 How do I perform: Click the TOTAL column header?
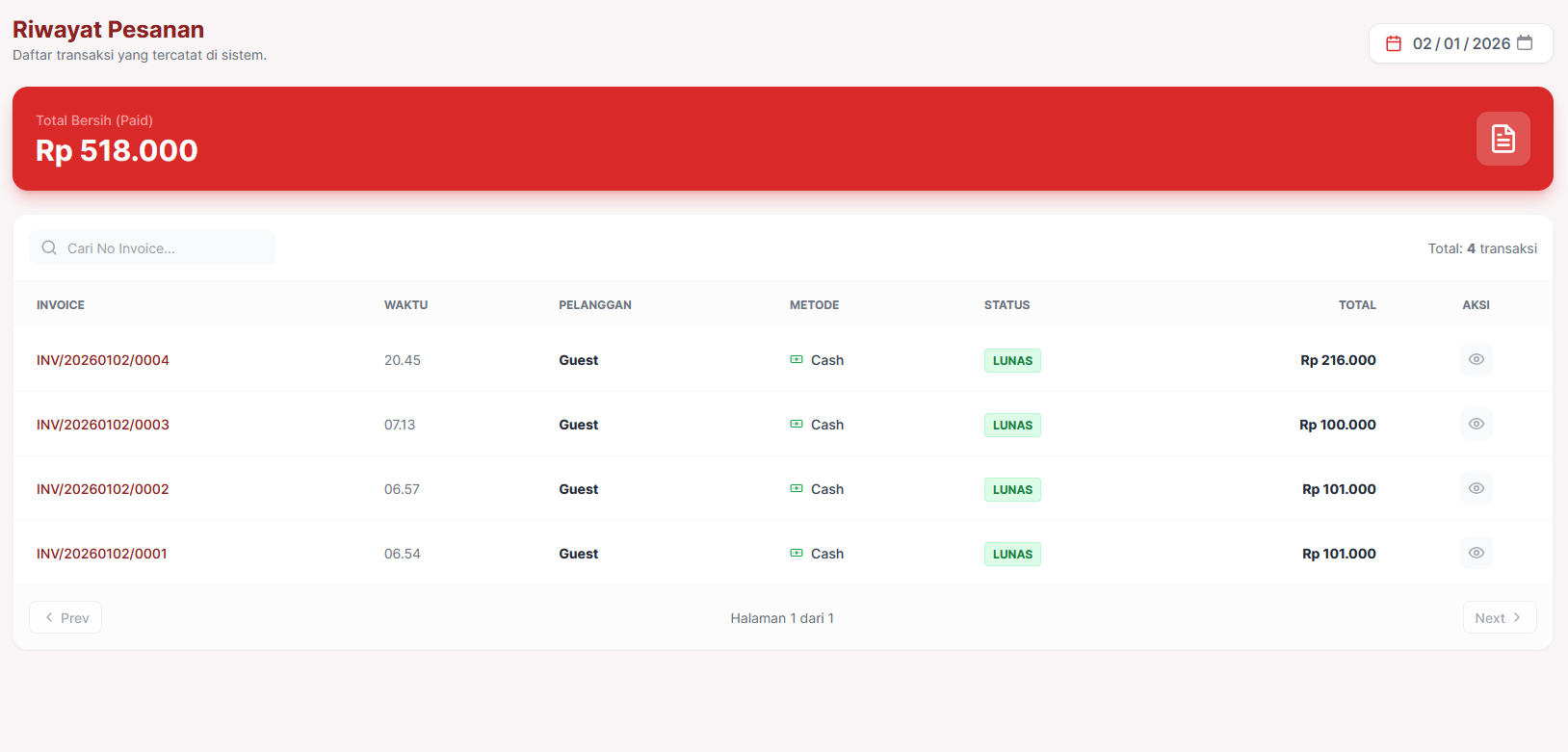point(1356,305)
